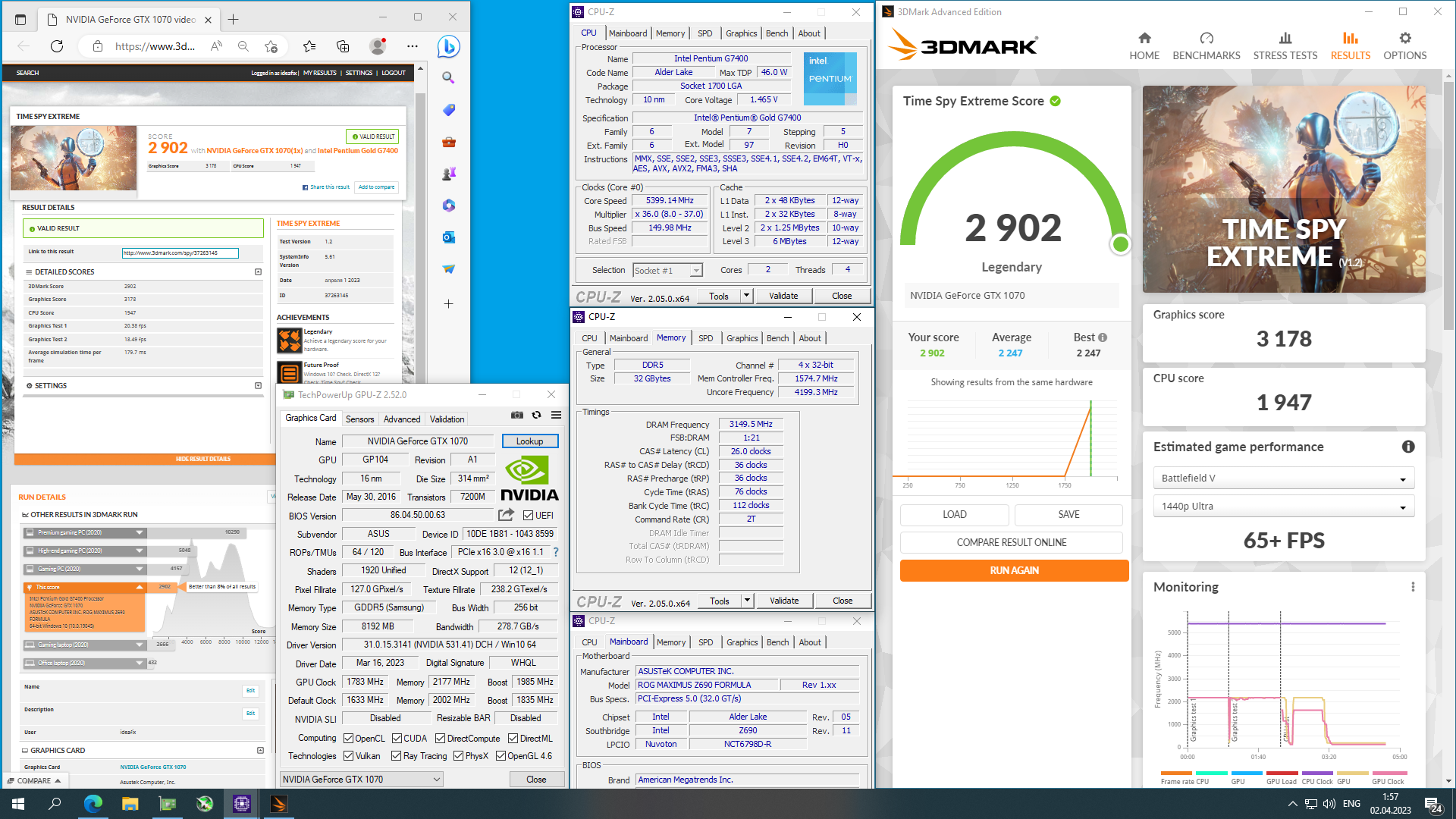Open Graphics tab in CPU-Z Mainboard window

coord(742,642)
